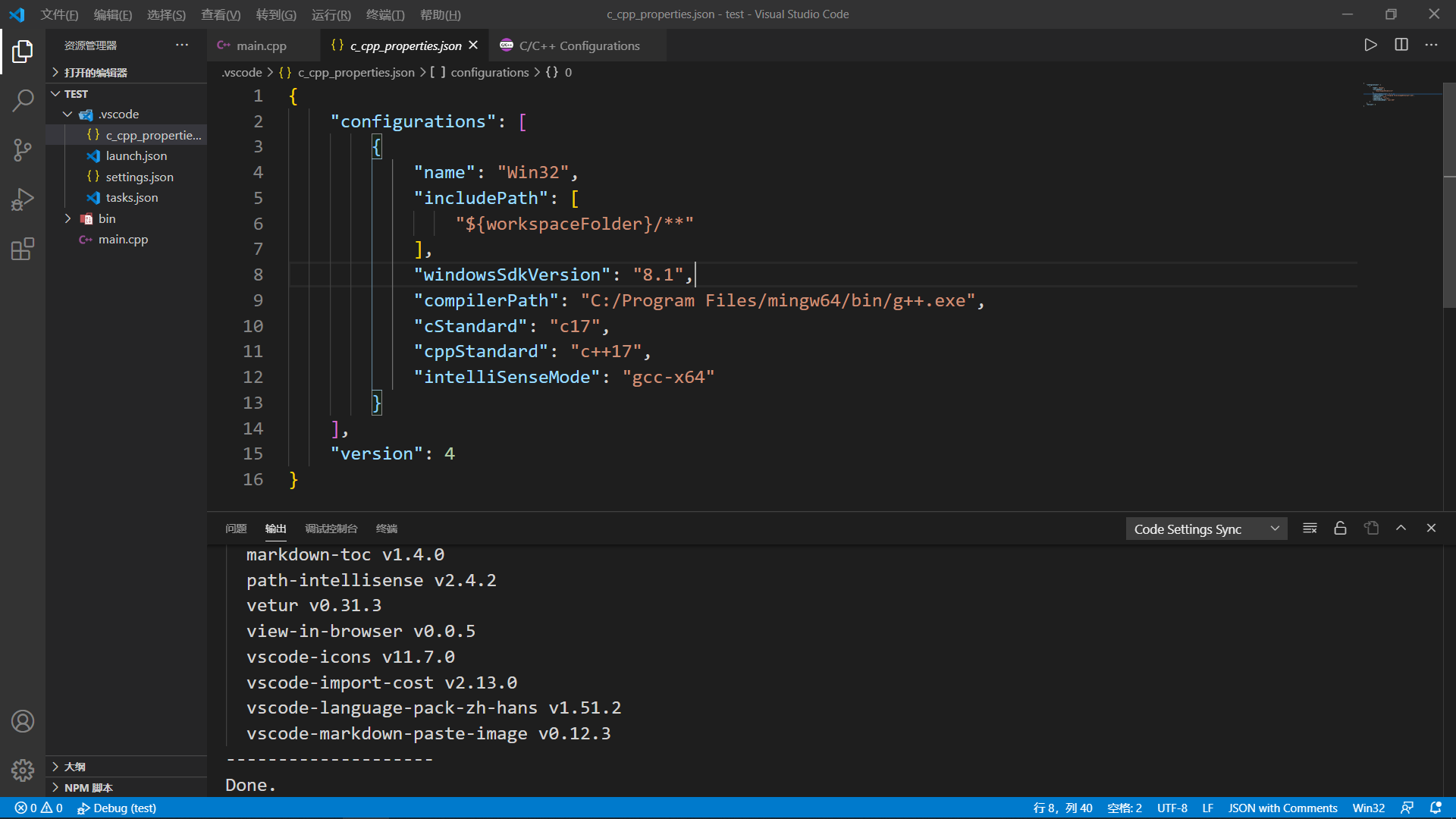Select c_cpp_properties.json in explorer tree
Screen dimensions: 1456x819
[x=127, y=135]
